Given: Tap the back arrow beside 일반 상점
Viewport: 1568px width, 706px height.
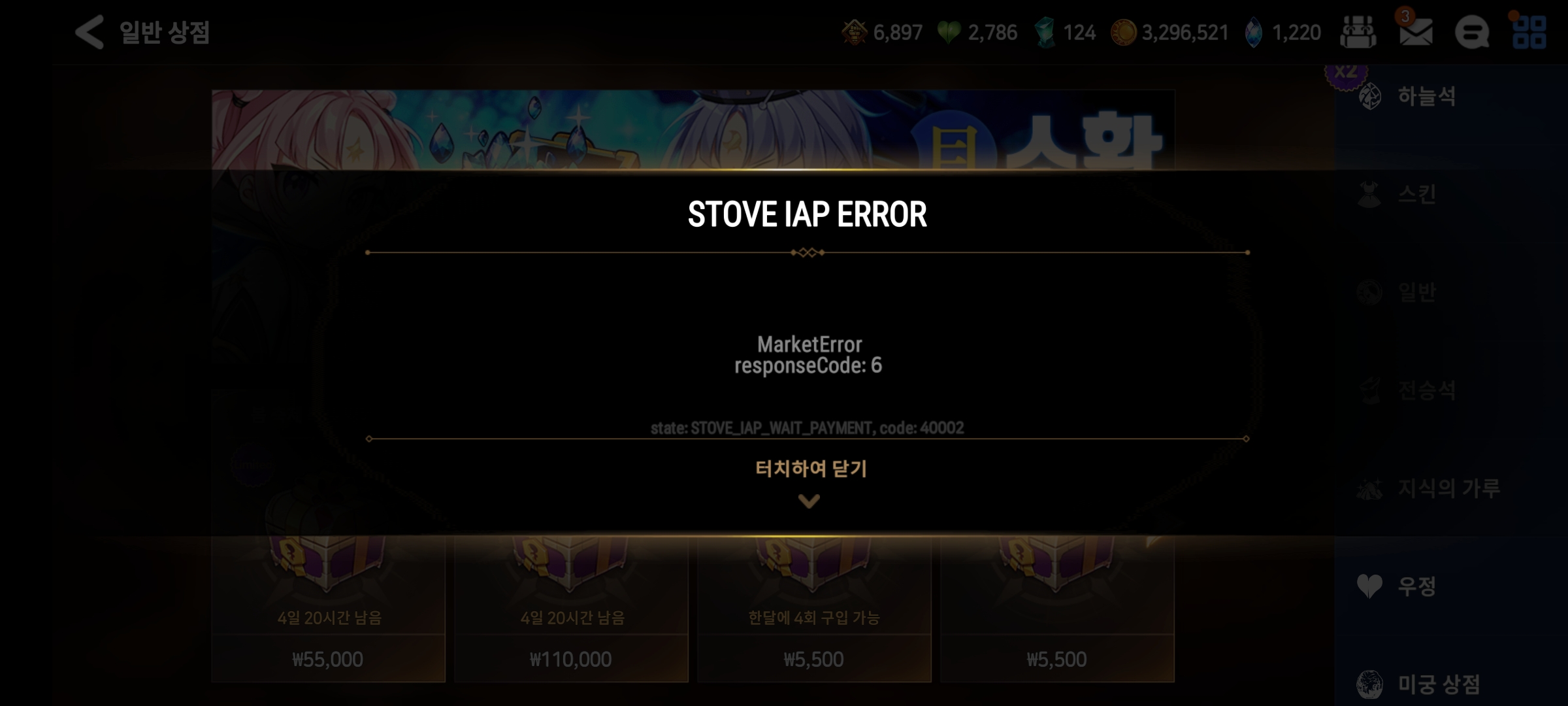Looking at the screenshot, I should click(90, 32).
